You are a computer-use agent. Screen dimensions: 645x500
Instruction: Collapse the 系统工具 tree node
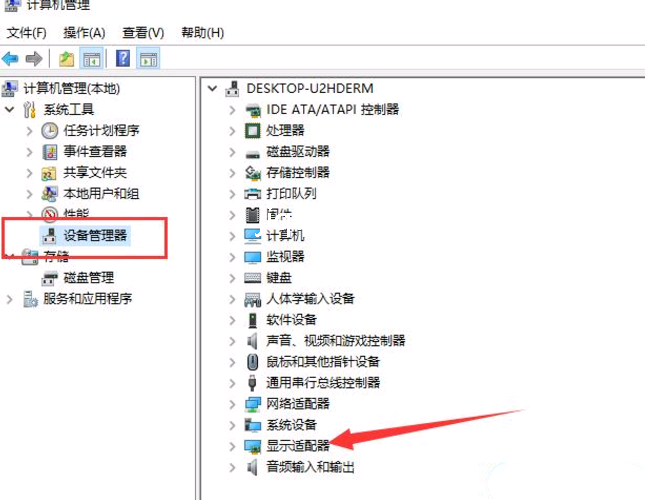[x=9, y=109]
